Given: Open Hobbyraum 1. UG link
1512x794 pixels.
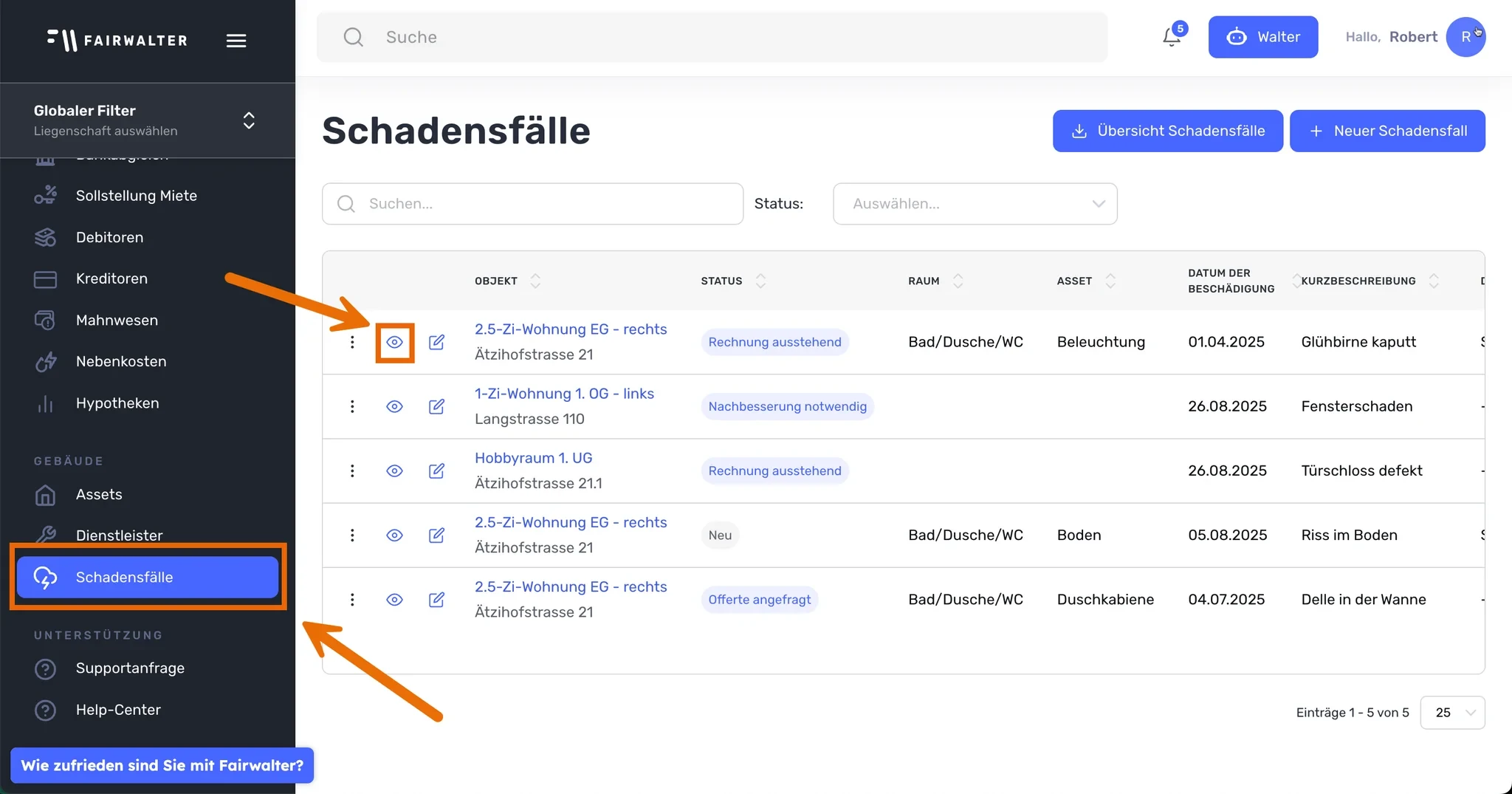Looking at the screenshot, I should tap(533, 458).
